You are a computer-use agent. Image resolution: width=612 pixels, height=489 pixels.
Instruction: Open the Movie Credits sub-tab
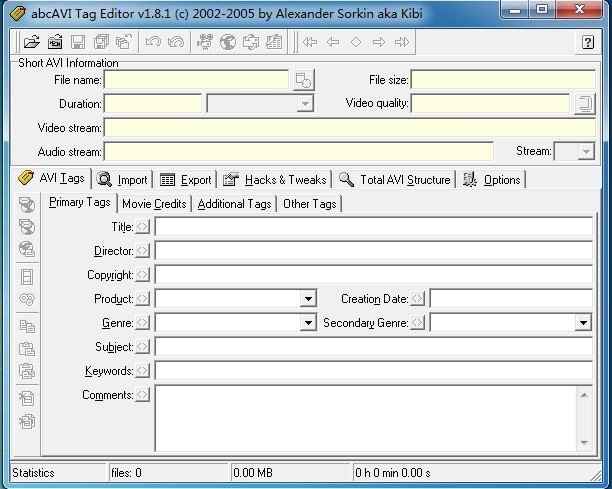click(x=154, y=204)
